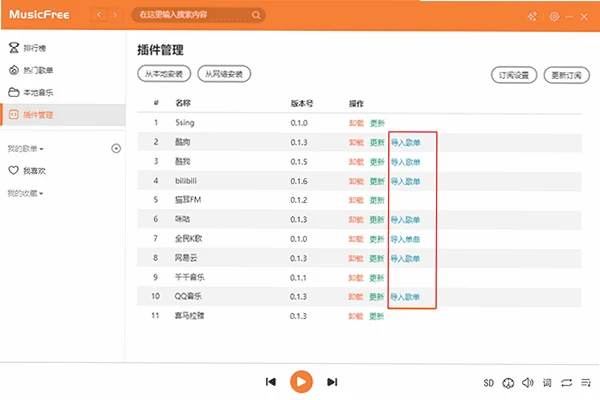Viewport: 600px width, 400px height.
Task: Toggle the volume speaker icon
Action: point(528,382)
